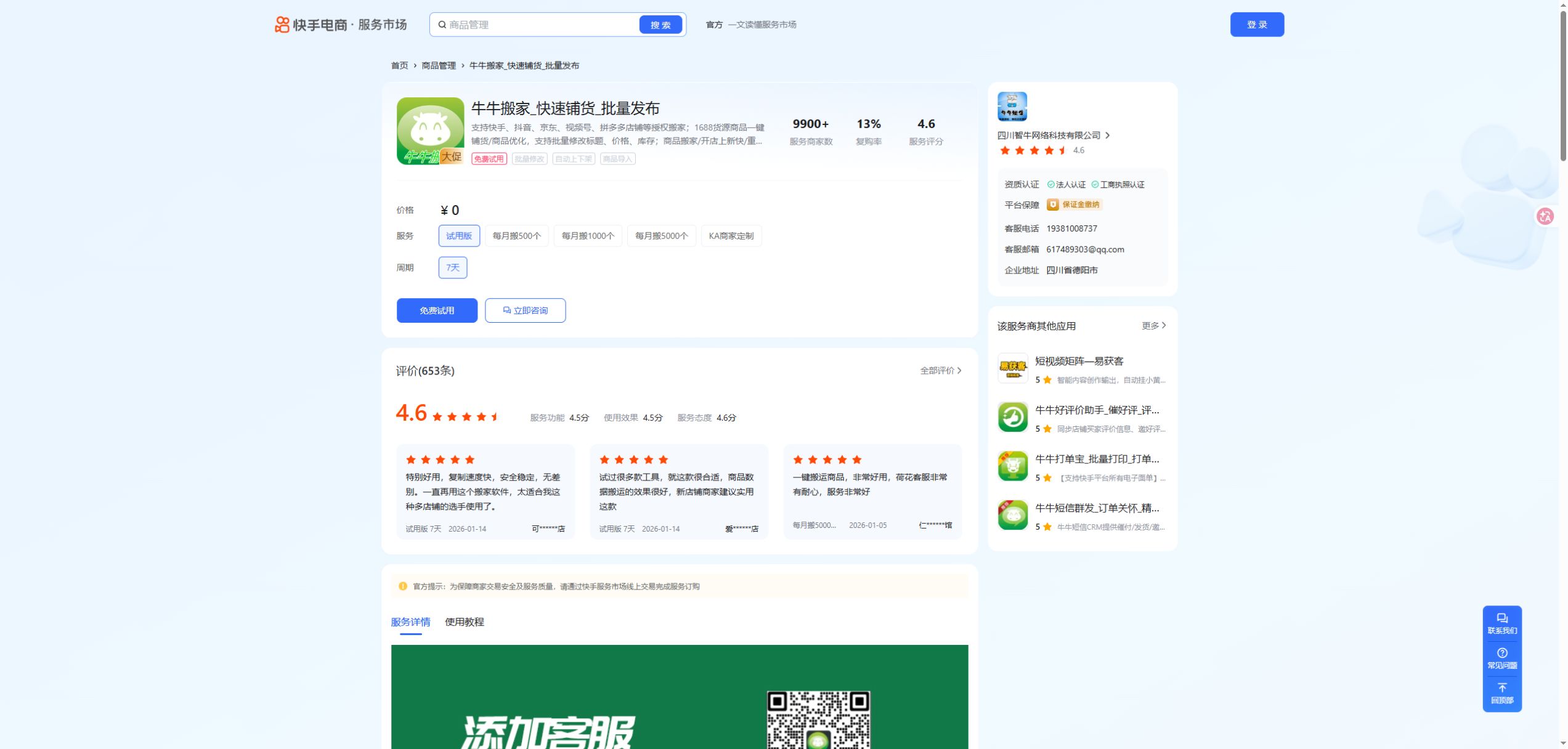
Task: Open the 短视频矩阵—易获客 app icon
Action: (x=1012, y=368)
